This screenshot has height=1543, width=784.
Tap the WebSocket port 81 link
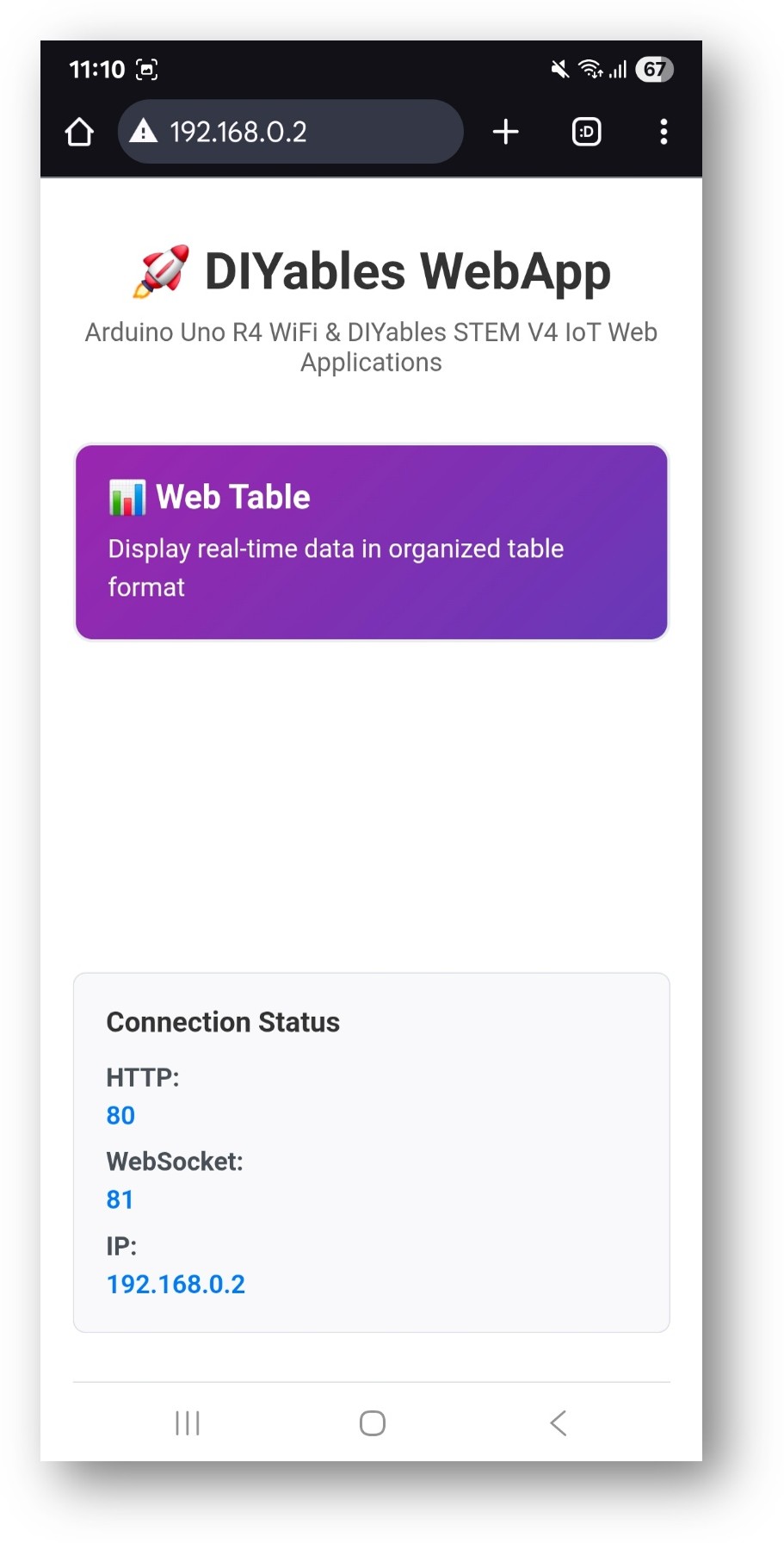pos(120,1199)
